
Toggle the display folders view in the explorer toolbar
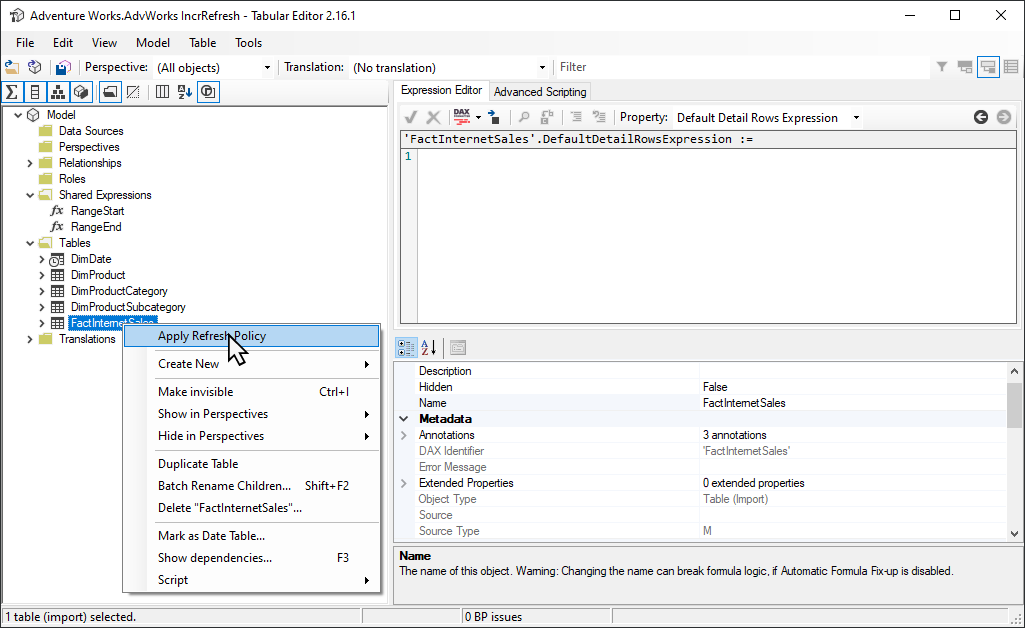click(x=110, y=91)
